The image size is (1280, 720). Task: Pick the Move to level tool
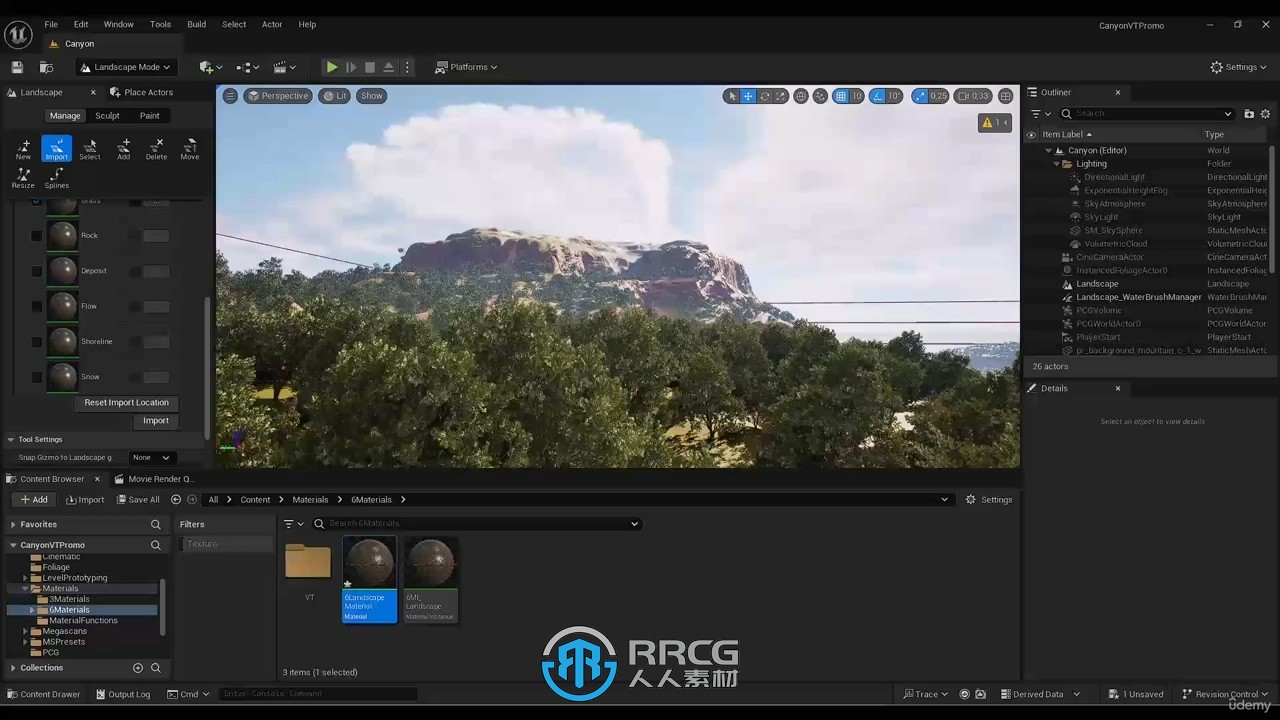click(x=189, y=149)
